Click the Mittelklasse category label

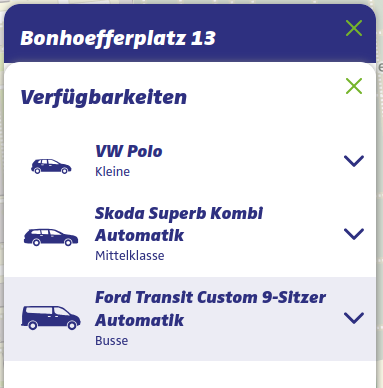pyautogui.click(x=130, y=256)
